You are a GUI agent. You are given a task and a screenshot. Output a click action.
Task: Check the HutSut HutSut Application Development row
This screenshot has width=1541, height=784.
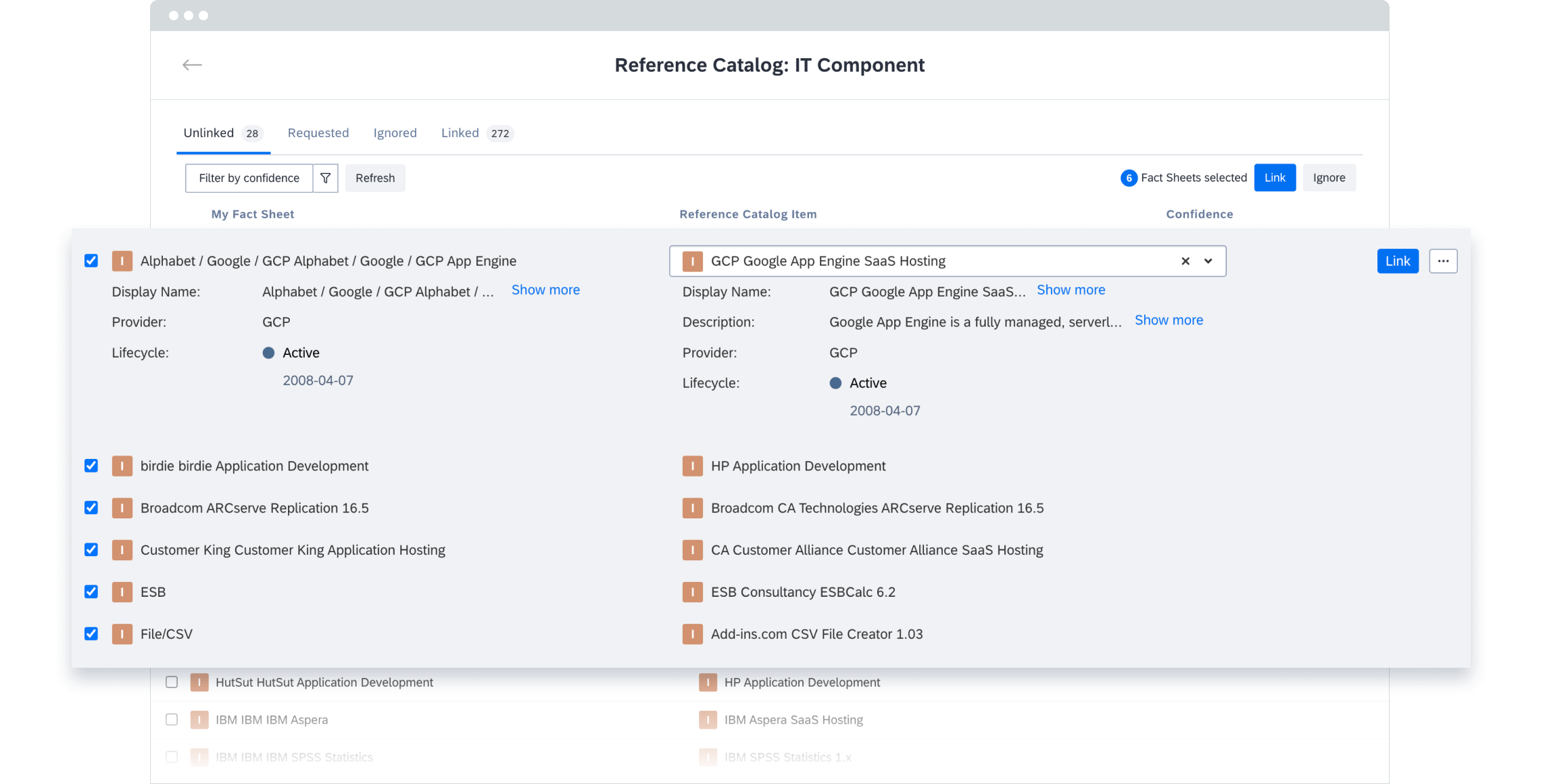click(x=172, y=682)
